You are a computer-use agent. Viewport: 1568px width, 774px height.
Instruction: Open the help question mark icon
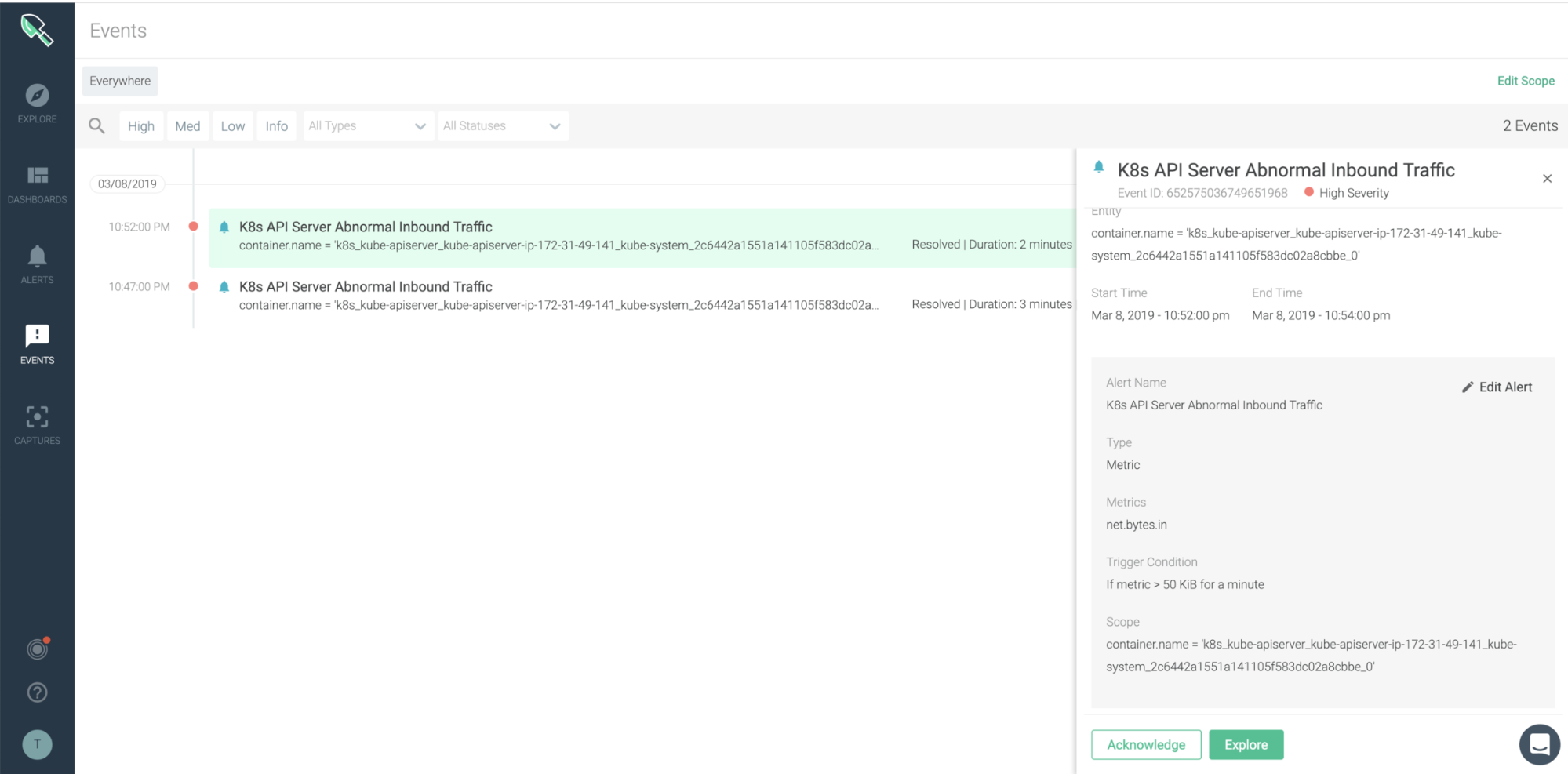point(36,692)
